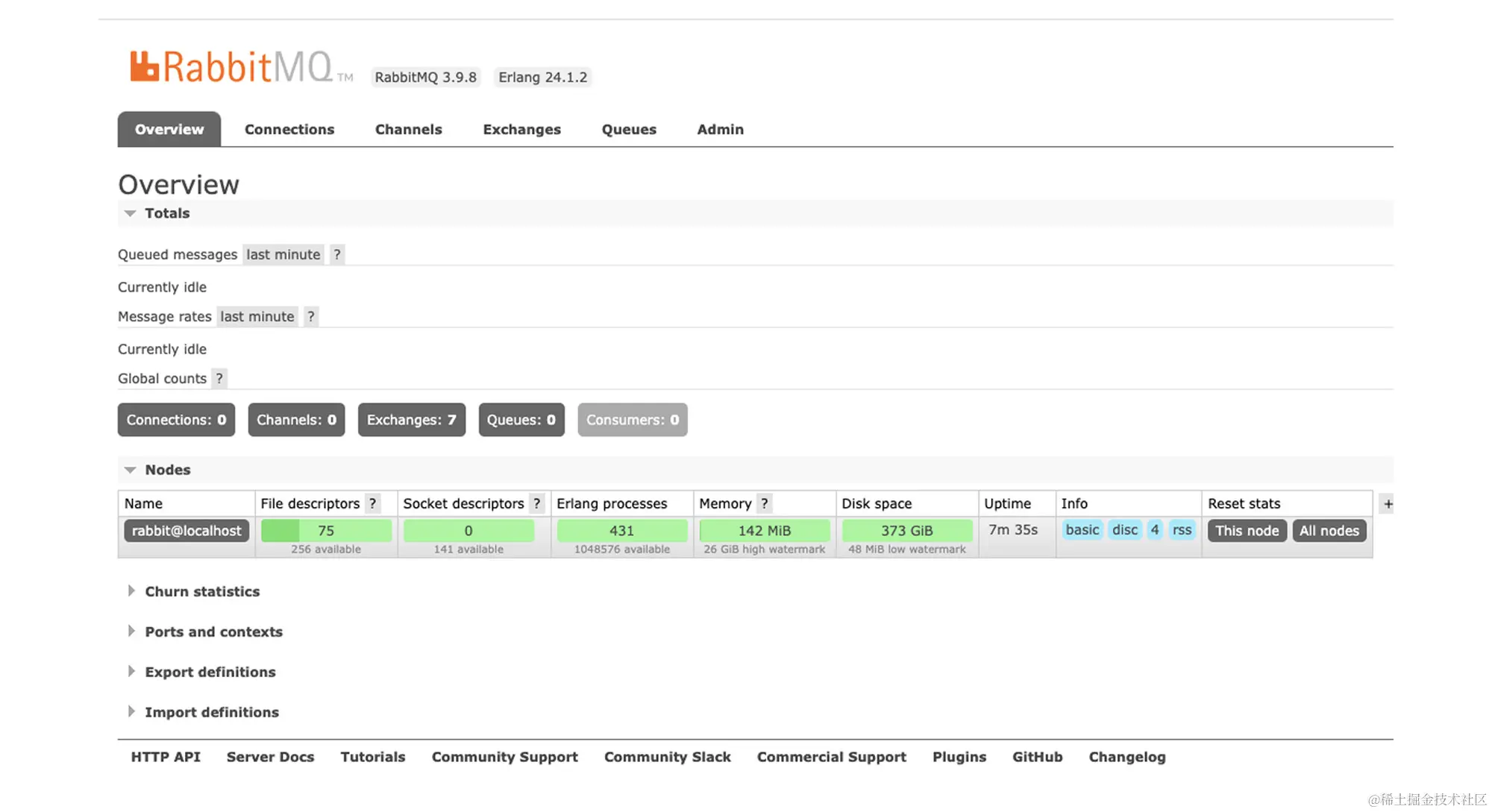This screenshot has width=1492, height=812.
Task: Expand Export definitions section
Action: 210,672
